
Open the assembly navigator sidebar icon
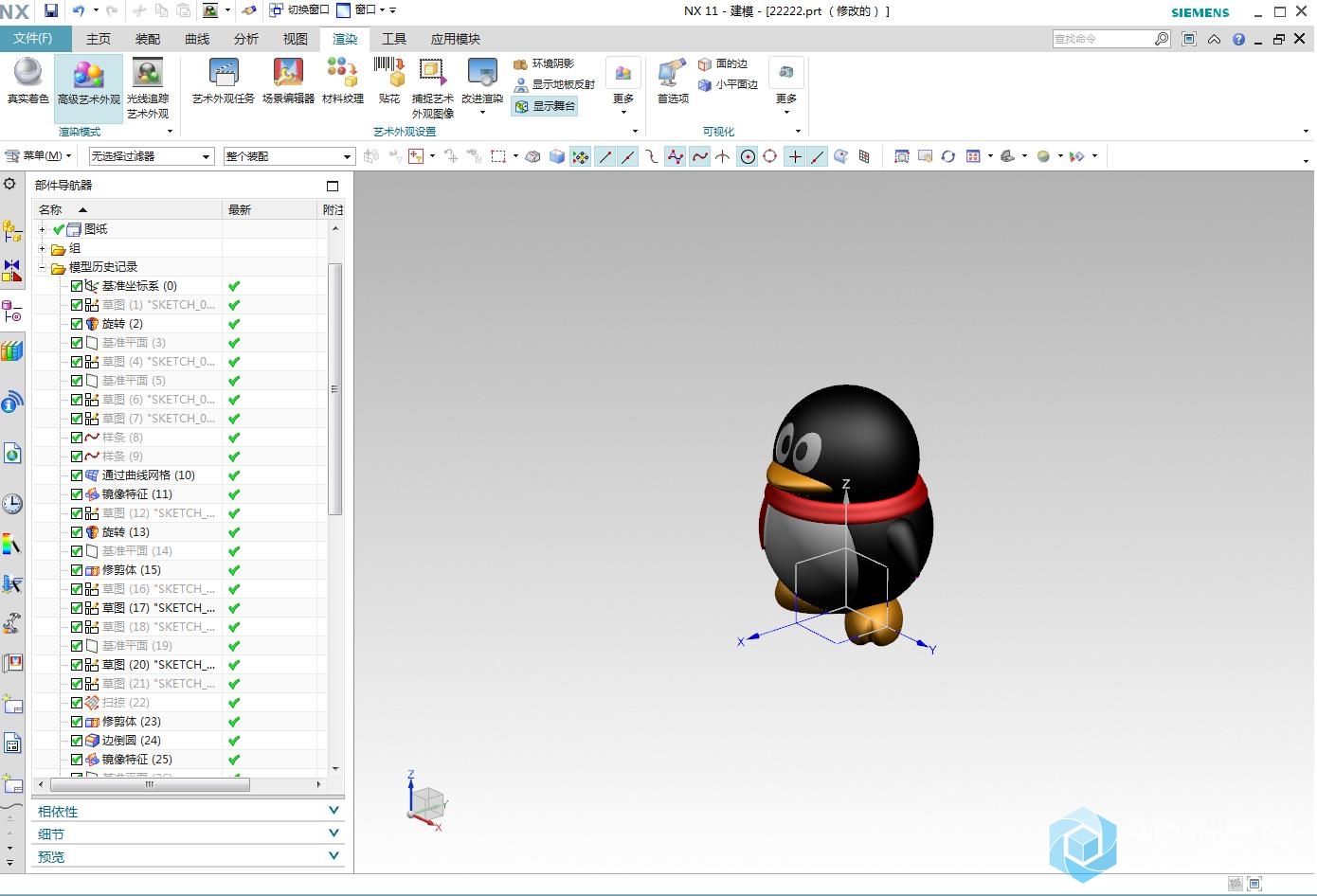tap(11, 230)
